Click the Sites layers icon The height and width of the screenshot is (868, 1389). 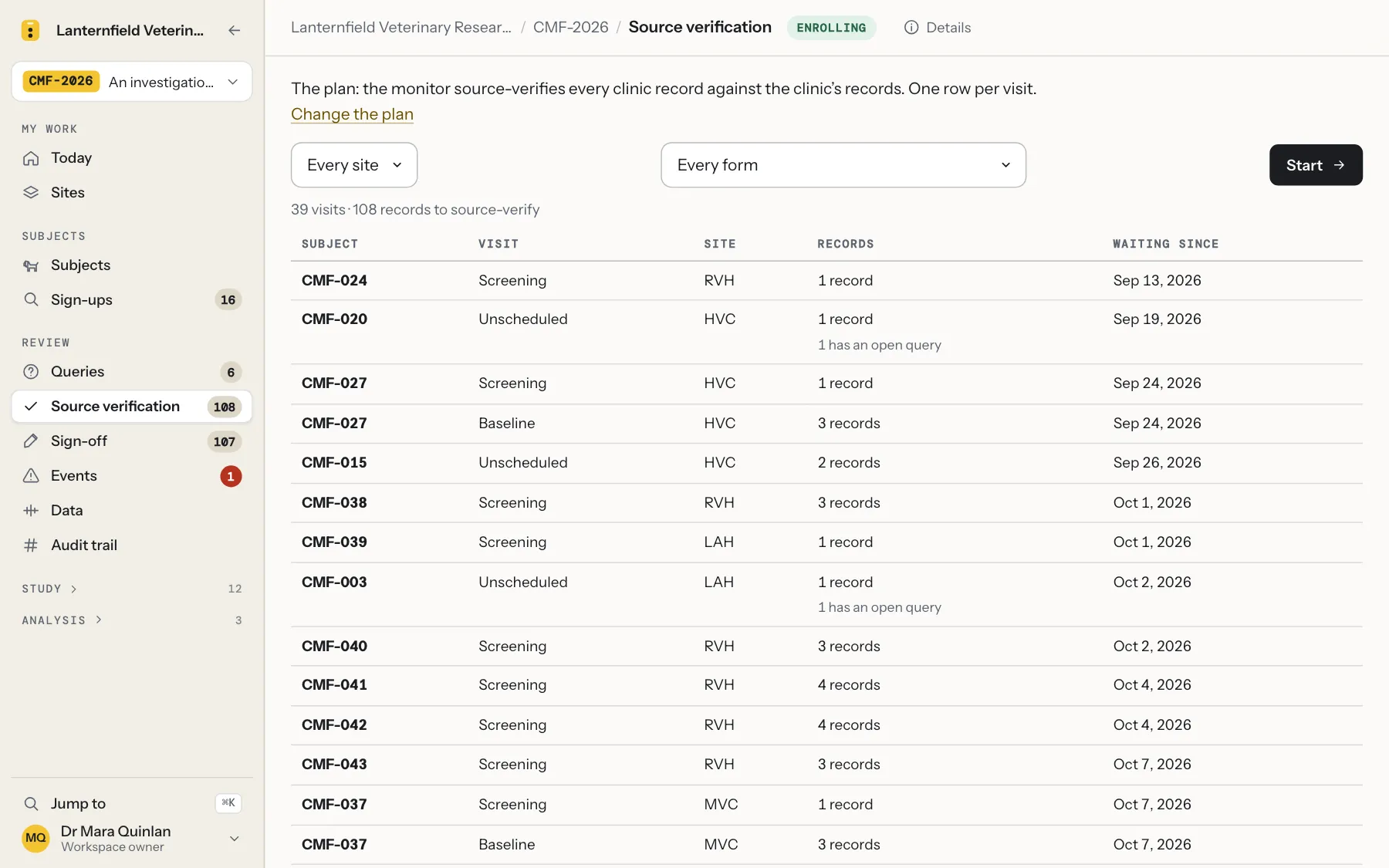31,193
